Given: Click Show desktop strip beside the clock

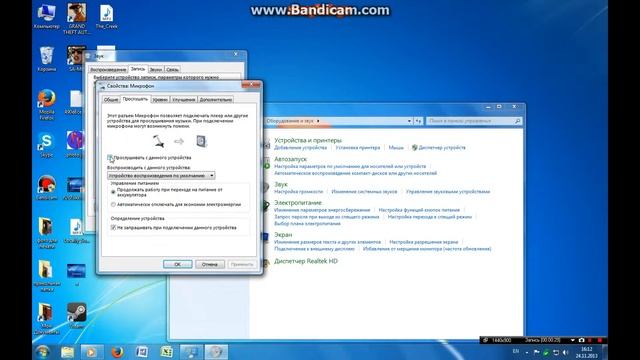Looking at the screenshot, I should 605,352.
